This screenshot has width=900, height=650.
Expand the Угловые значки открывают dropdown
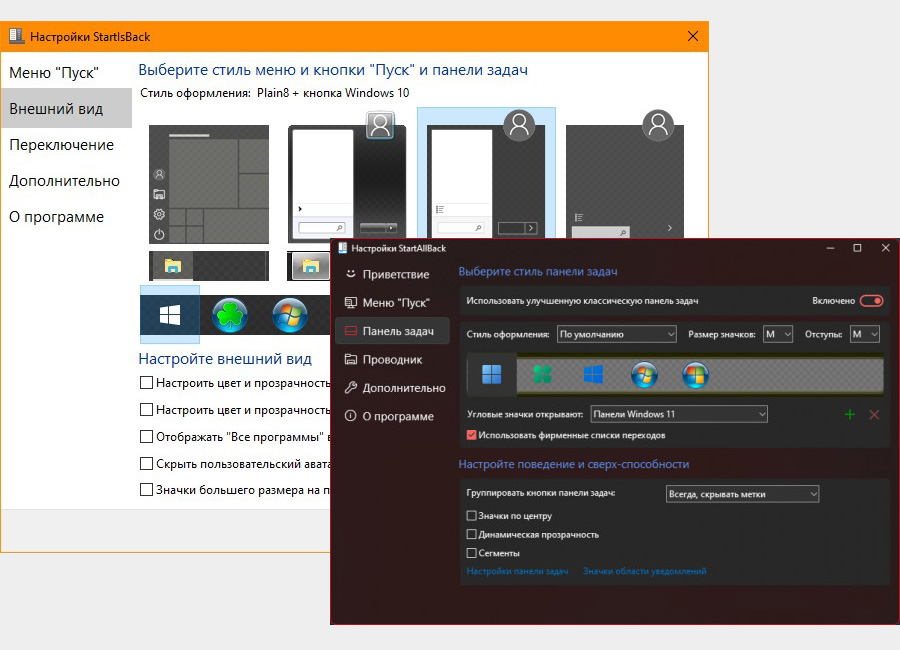tap(679, 414)
